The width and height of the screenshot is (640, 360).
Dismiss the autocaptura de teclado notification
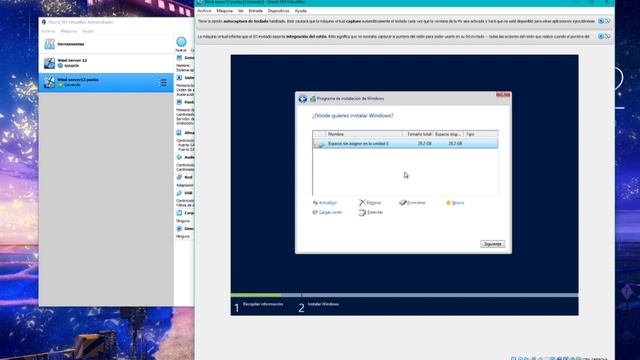(601, 21)
